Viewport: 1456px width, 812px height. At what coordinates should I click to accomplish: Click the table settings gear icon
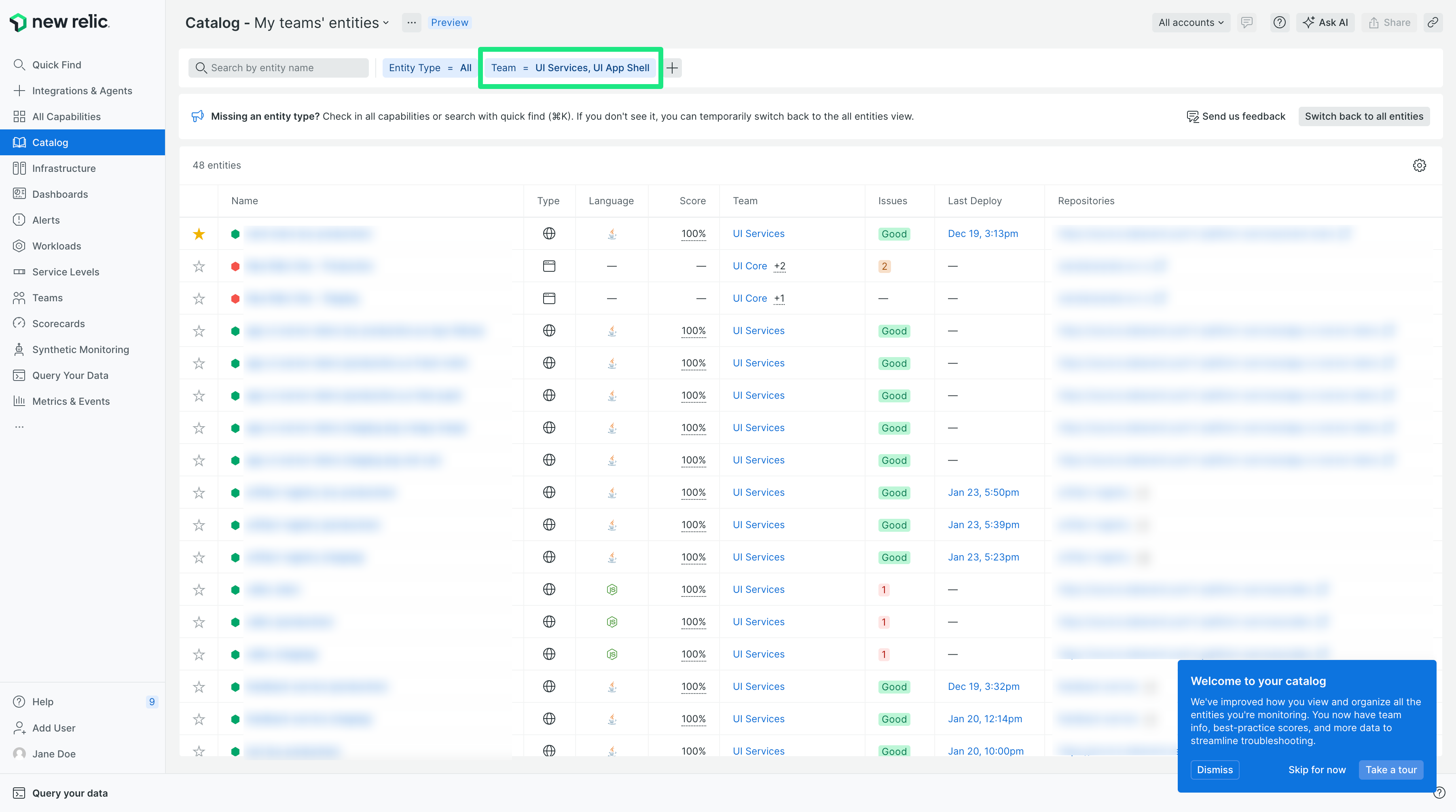click(x=1419, y=165)
